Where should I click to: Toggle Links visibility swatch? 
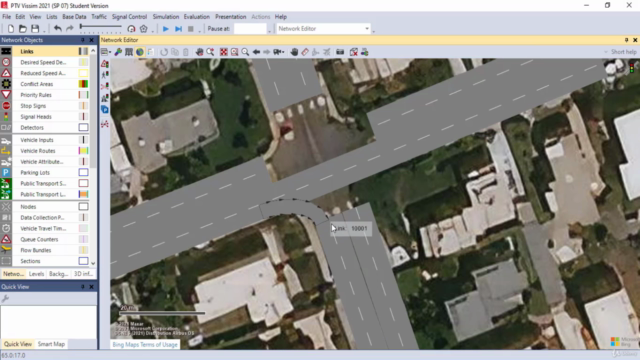pos(83,51)
